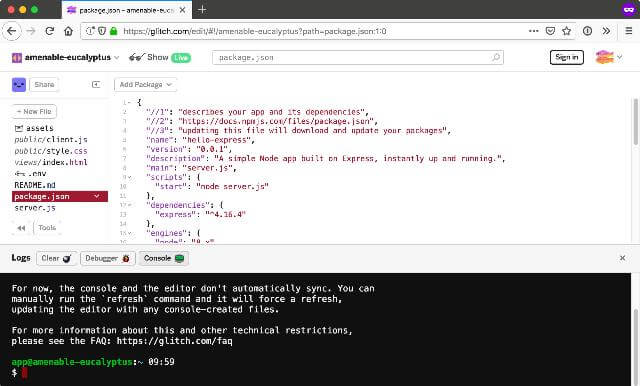Collapse the dependencies block fold arrow
The image size is (640, 386).
pos(130,205)
